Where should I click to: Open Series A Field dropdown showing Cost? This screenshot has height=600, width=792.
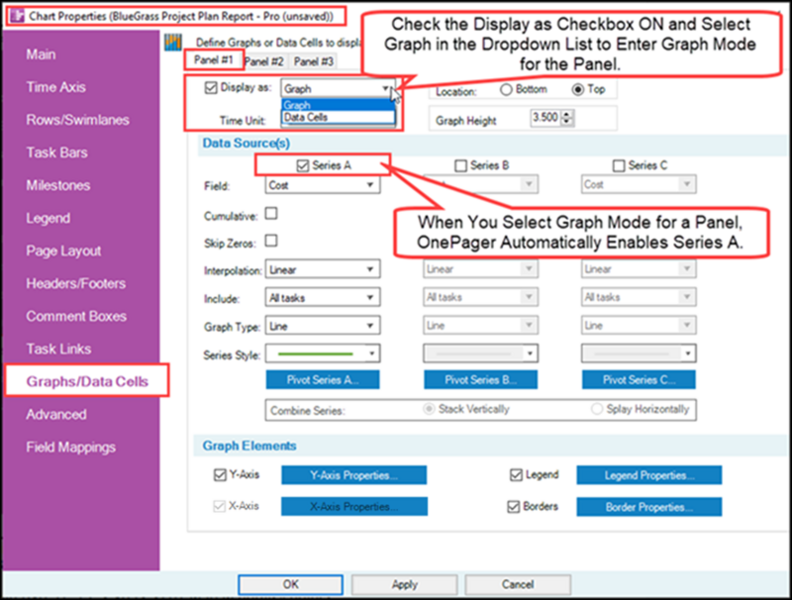click(323, 185)
